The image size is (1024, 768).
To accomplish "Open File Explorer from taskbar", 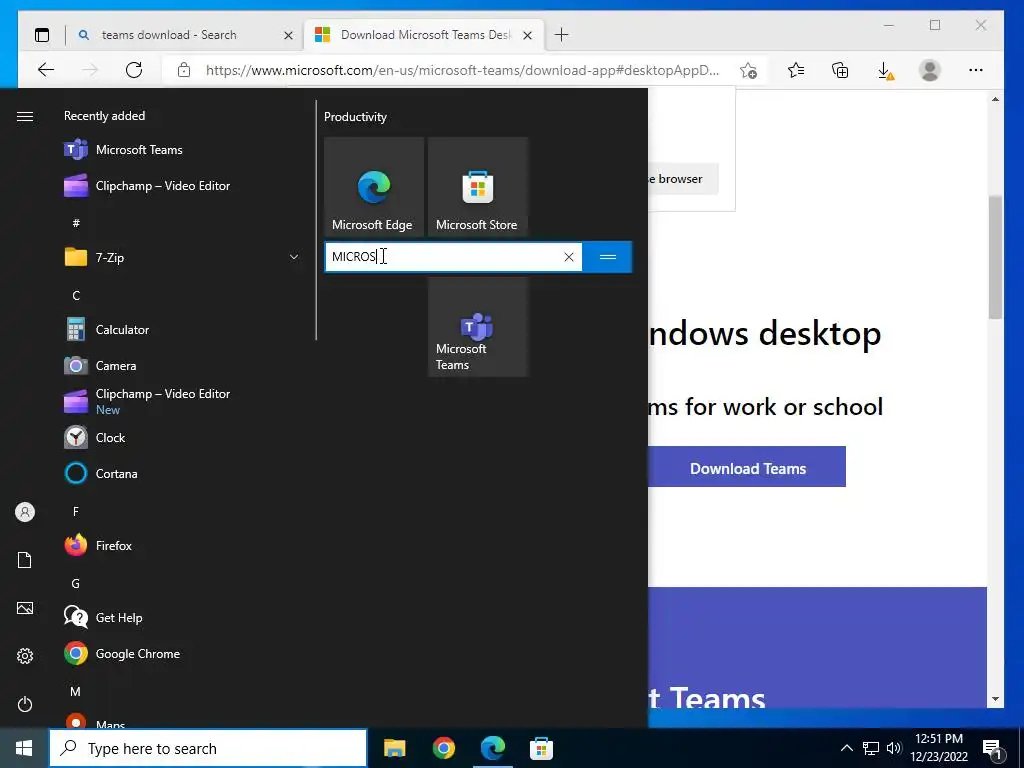I will pos(394,748).
